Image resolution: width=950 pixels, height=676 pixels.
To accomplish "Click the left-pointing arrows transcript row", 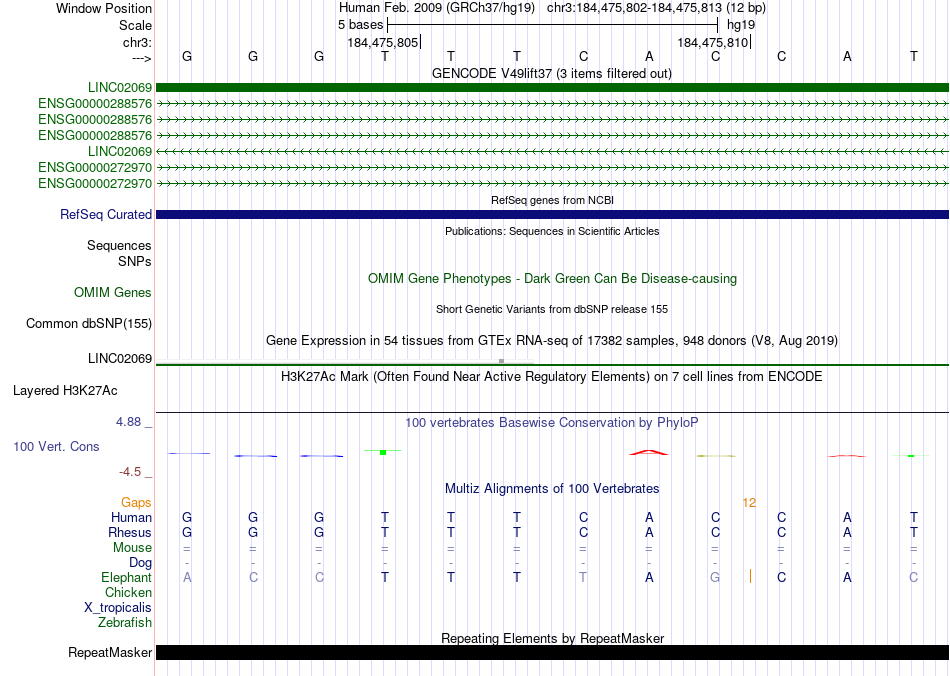I will coord(552,151).
